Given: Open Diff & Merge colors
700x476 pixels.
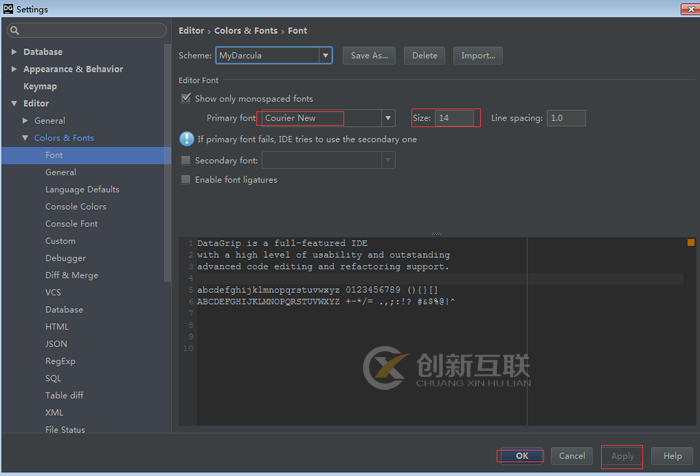Looking at the screenshot, I should [71, 275].
